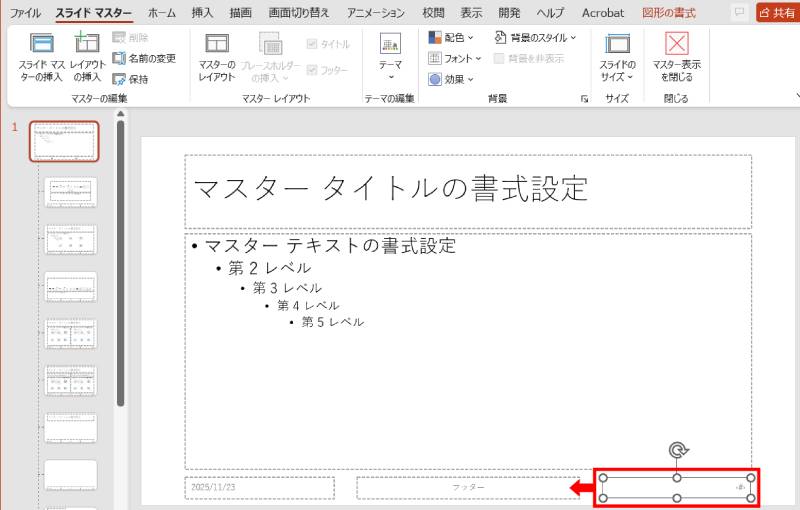Screen dimensions: 800x510
Task: Open Background group dialog launcher icon
Action: (x=584, y=99)
